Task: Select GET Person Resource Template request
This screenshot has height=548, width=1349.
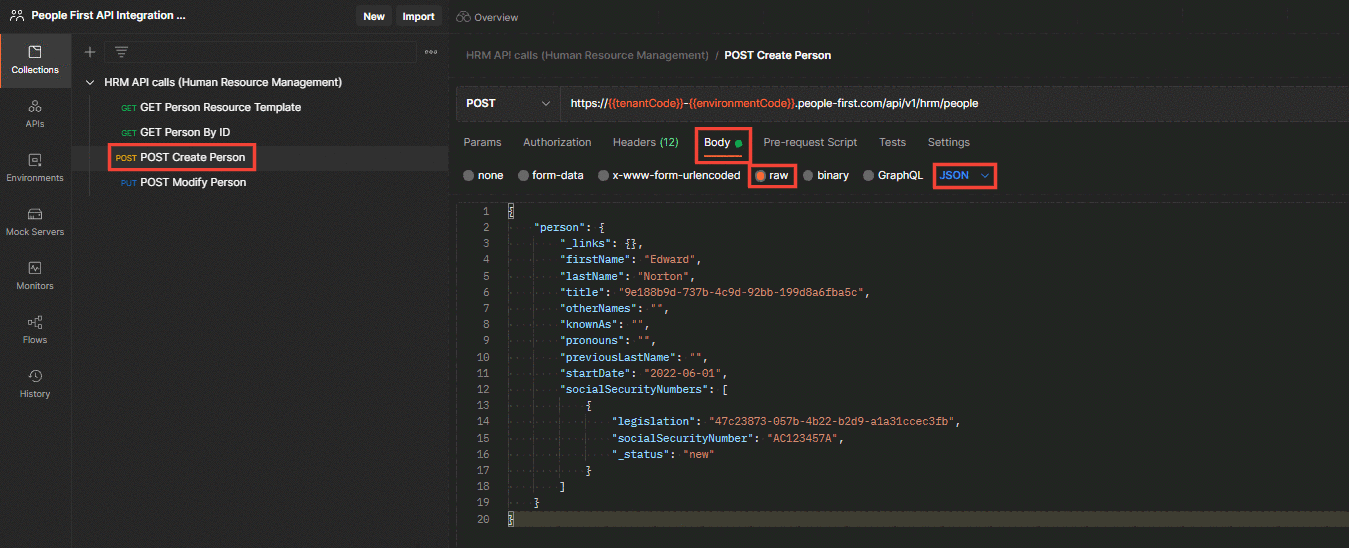Action: coord(220,107)
